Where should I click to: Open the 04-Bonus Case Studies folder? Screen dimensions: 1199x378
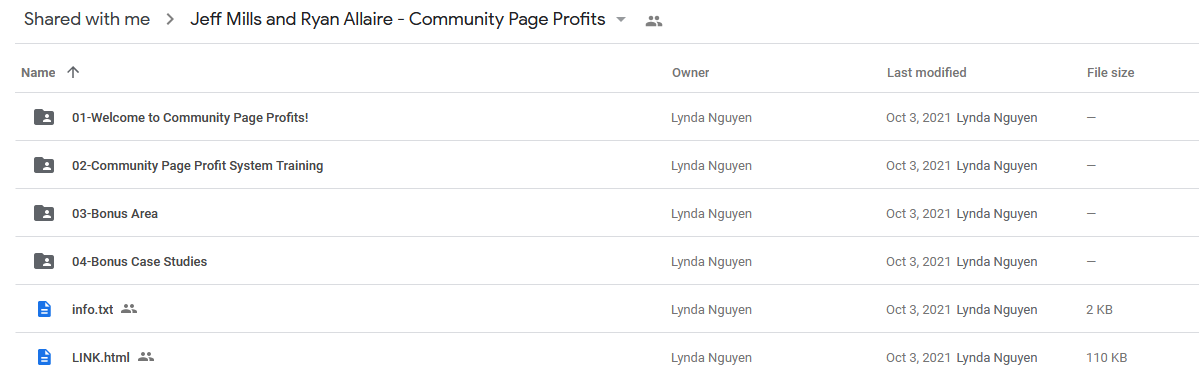pos(139,262)
